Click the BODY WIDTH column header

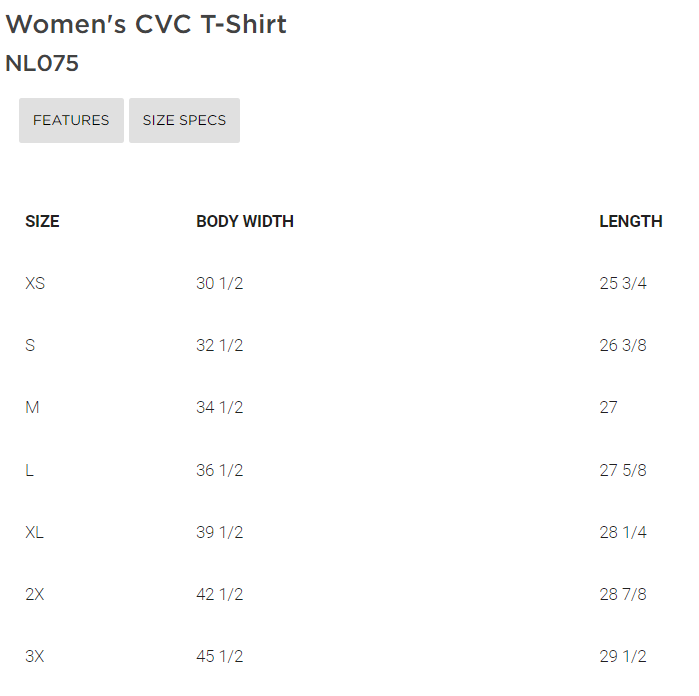(245, 221)
